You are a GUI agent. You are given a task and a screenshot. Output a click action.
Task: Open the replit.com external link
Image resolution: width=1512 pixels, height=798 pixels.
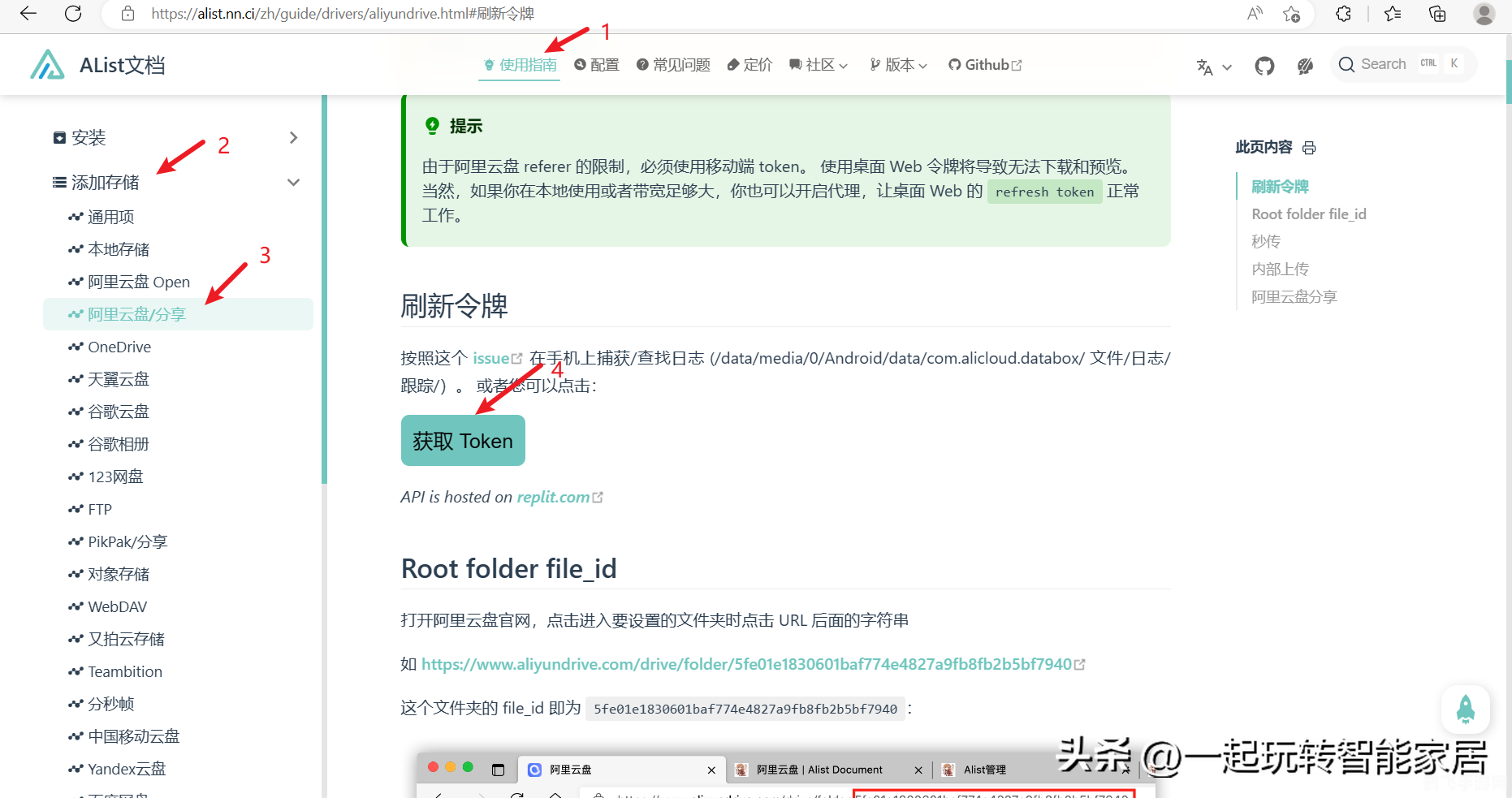point(554,497)
